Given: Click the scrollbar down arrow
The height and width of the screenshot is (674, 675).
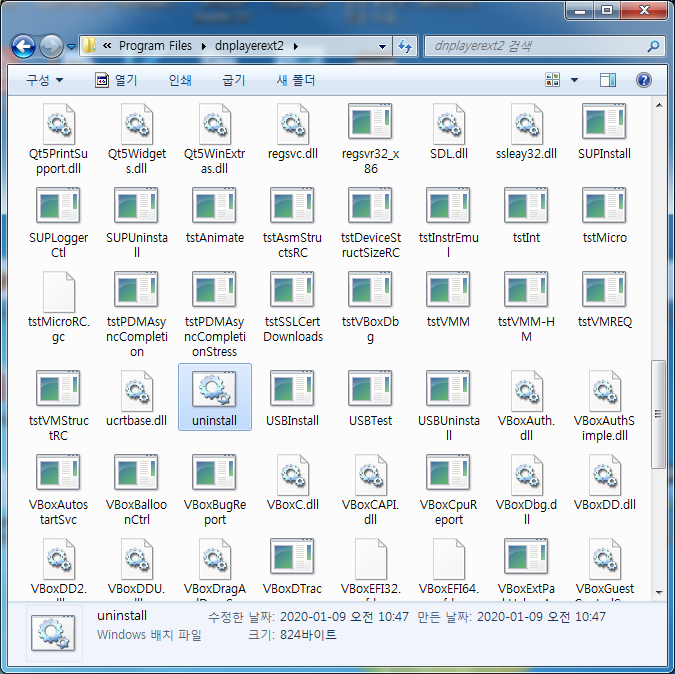Looking at the screenshot, I should pyautogui.click(x=659, y=593).
